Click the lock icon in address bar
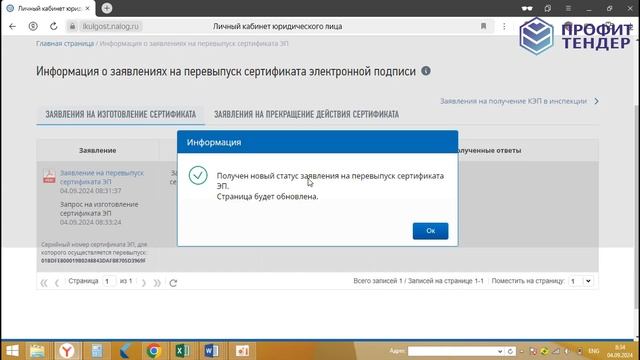Viewport: 640px width, 360px height. 72,26
